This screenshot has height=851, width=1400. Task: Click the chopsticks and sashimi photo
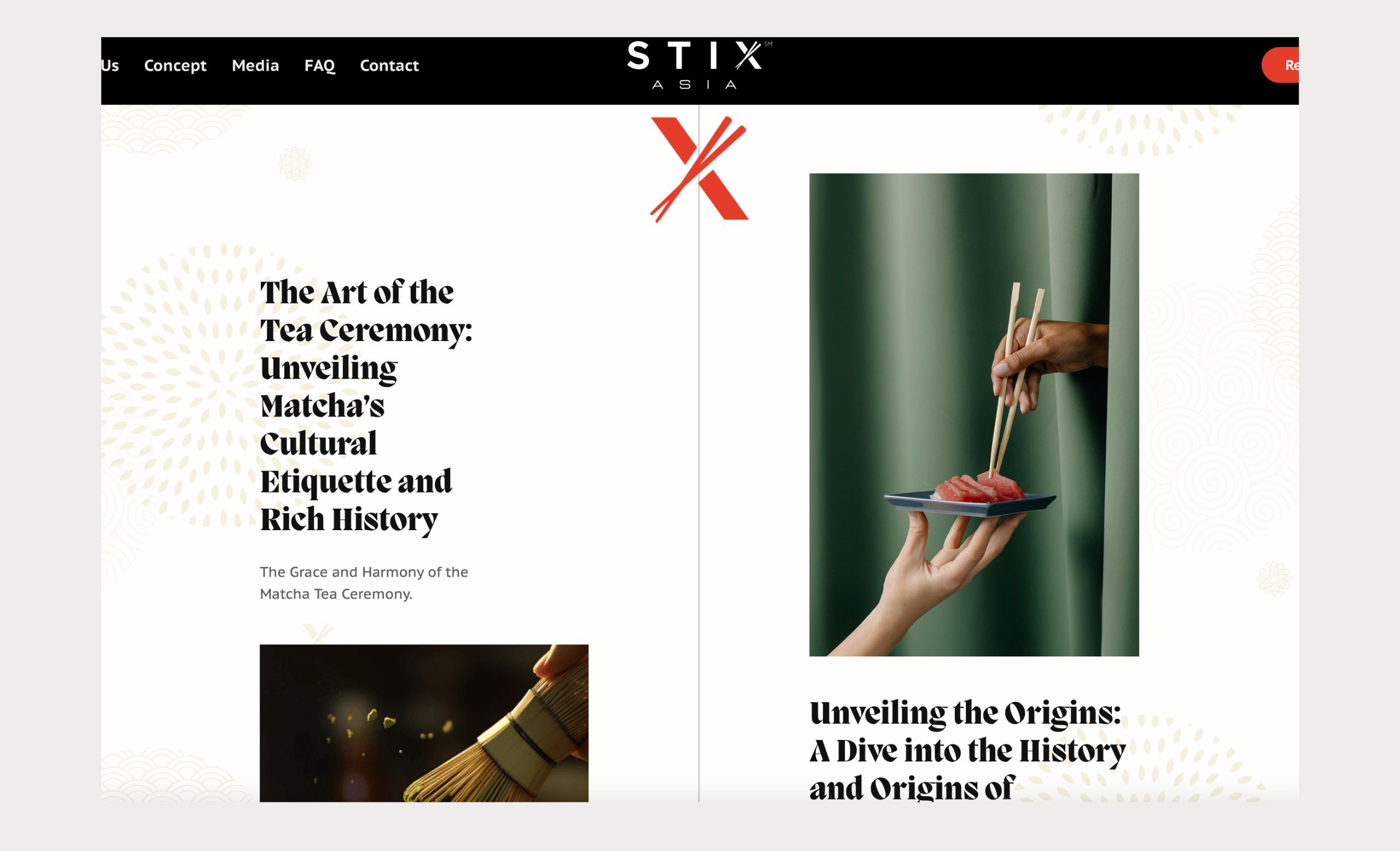tap(974, 414)
